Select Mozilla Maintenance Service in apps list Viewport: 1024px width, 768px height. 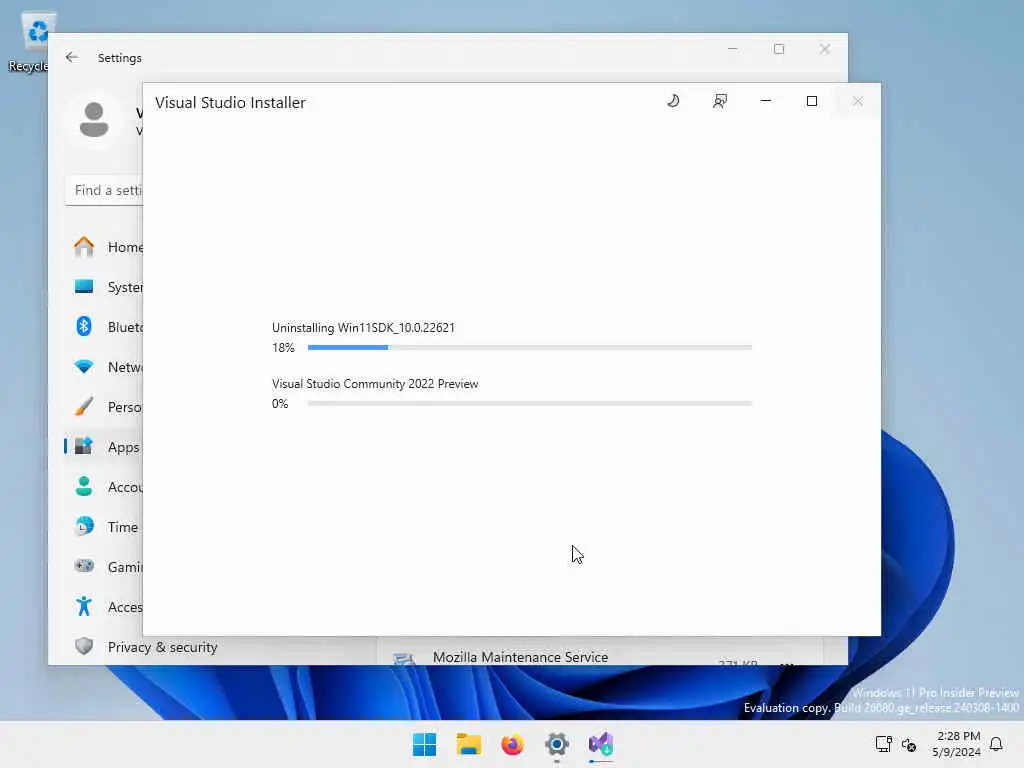click(x=520, y=657)
